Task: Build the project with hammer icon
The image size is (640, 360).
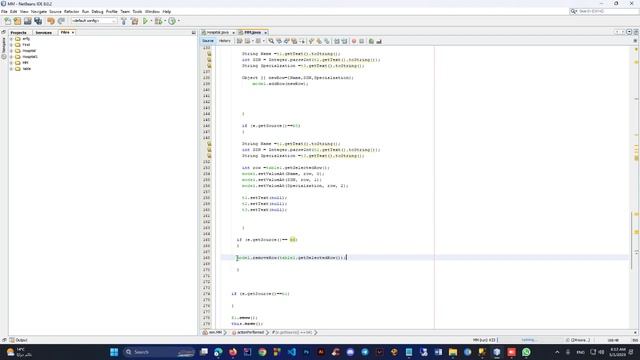Action: point(124,21)
